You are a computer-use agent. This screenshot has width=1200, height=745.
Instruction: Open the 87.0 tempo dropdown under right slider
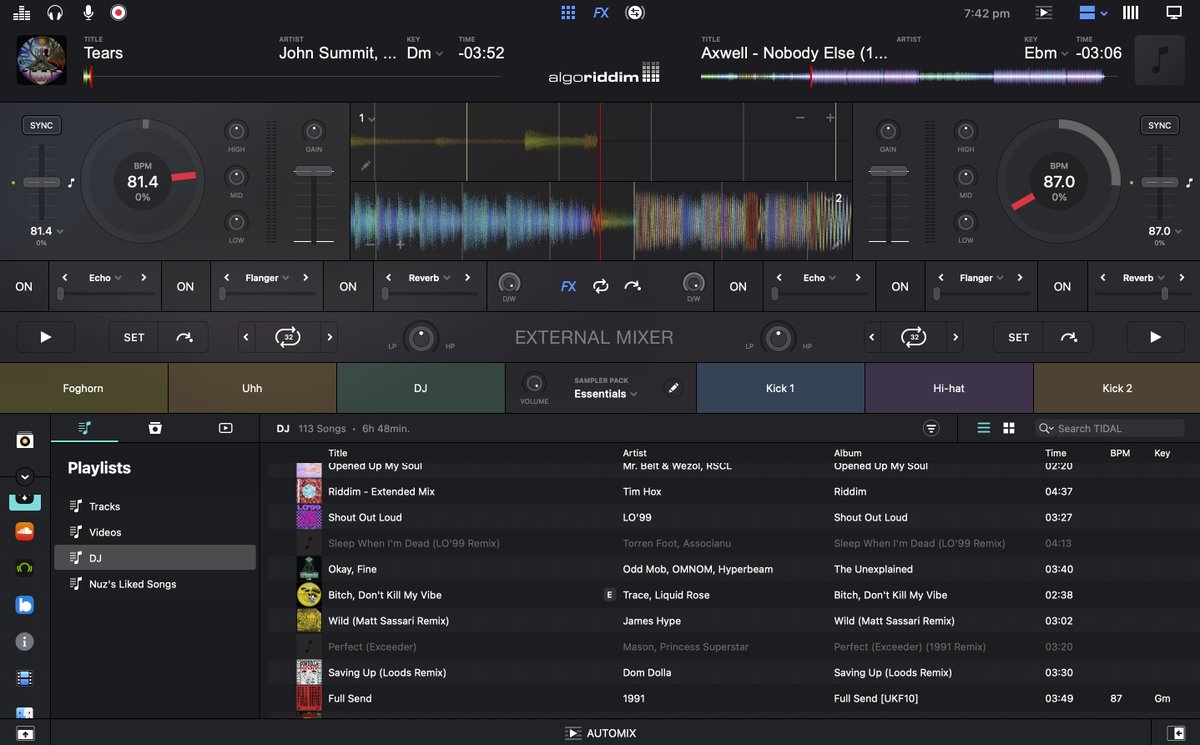pos(1164,231)
